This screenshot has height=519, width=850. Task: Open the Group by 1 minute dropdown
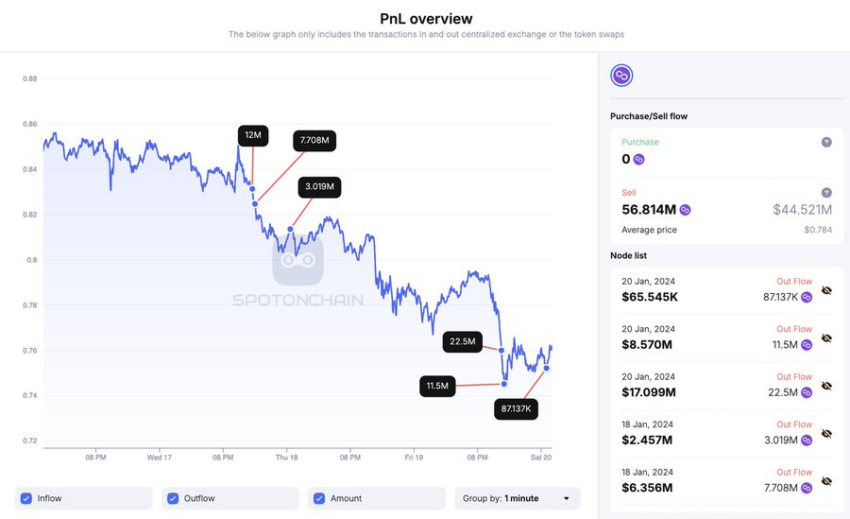pyautogui.click(x=517, y=498)
